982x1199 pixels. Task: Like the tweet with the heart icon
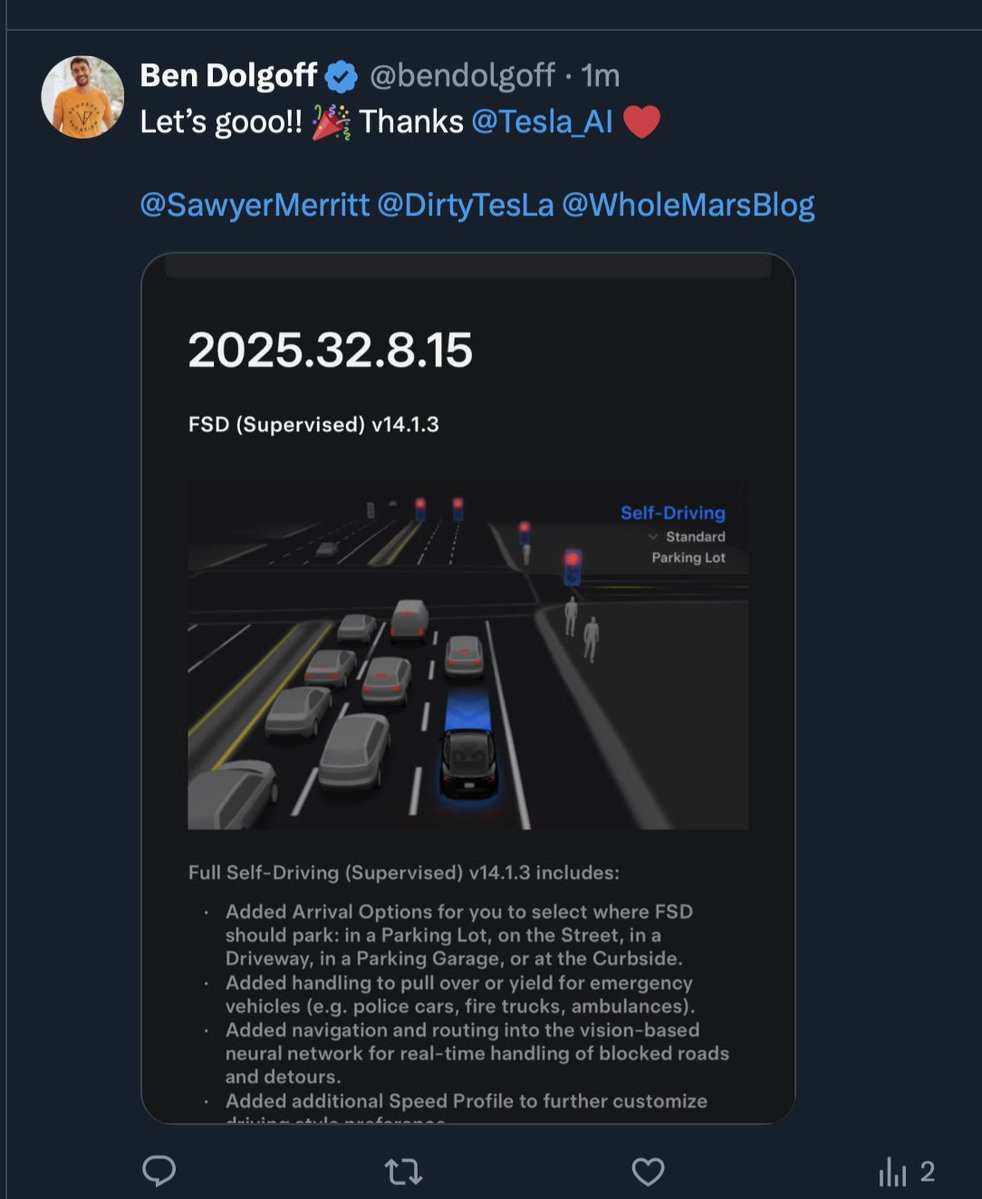pos(648,1171)
